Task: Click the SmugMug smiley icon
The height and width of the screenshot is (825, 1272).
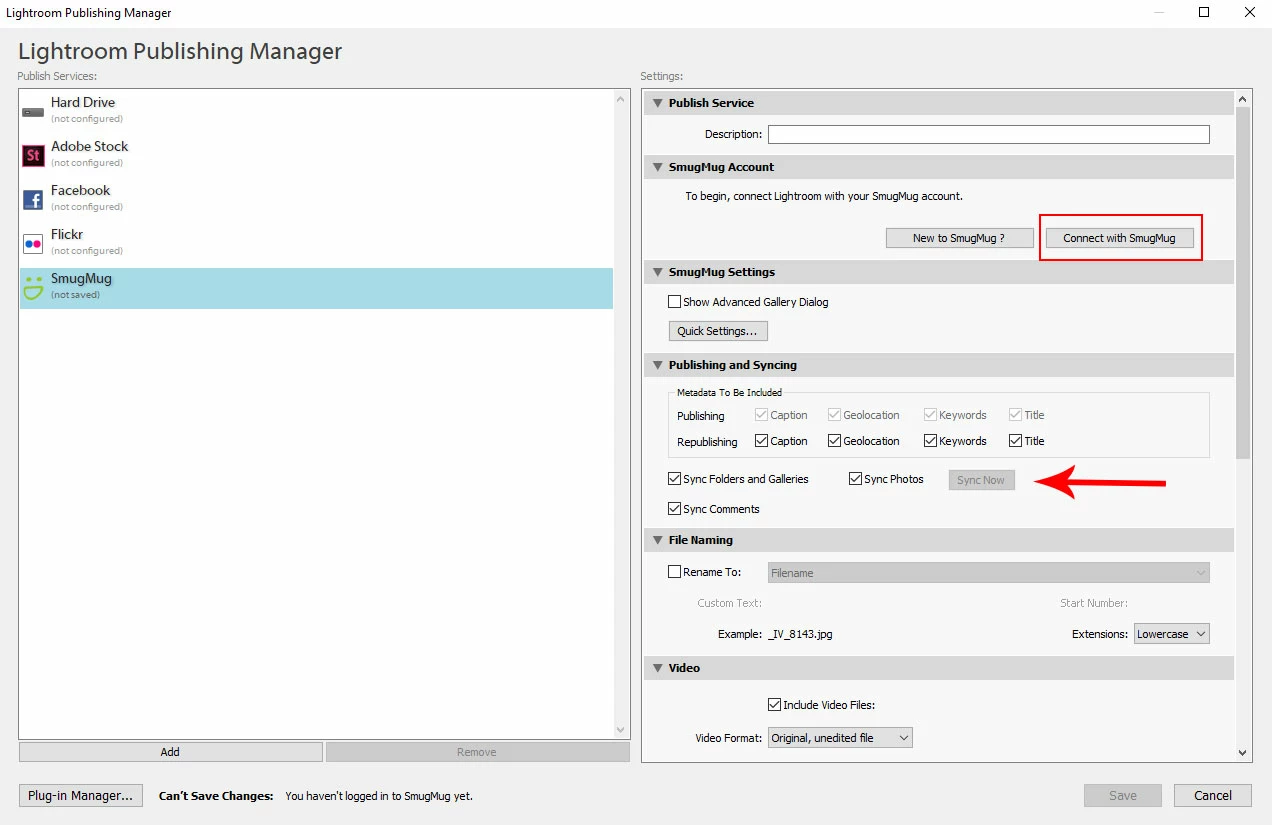Action: [33, 287]
